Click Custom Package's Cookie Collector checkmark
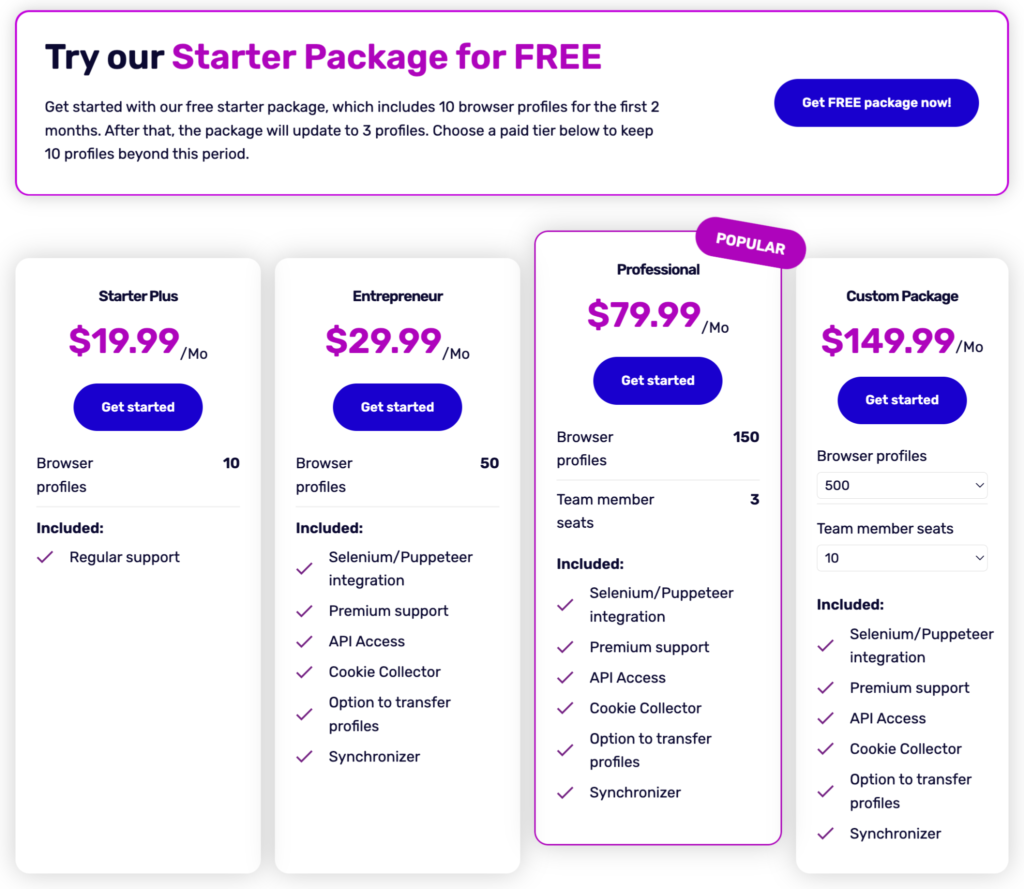The height and width of the screenshot is (889, 1024). [826, 749]
